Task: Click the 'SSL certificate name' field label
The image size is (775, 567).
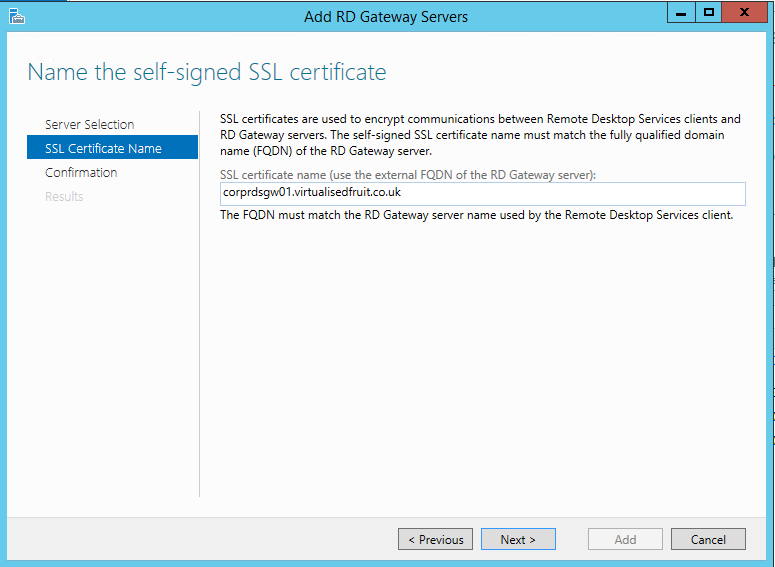Action: tap(407, 174)
